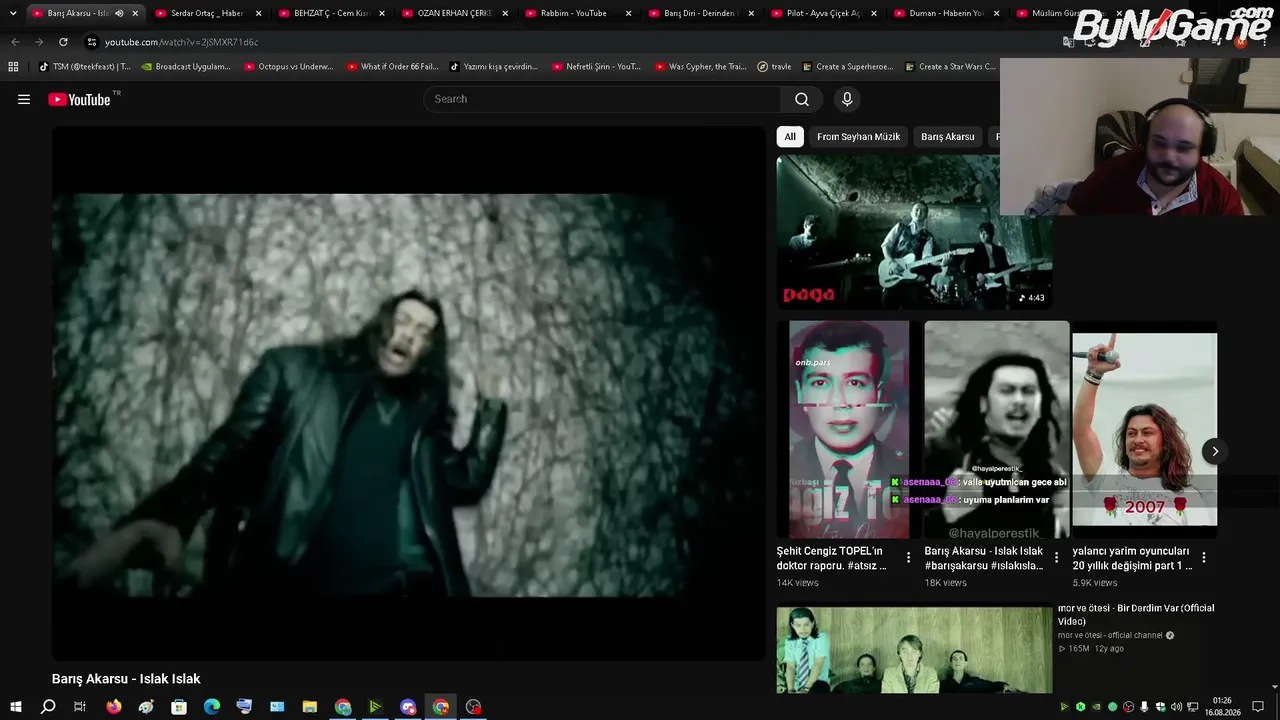The image size is (1280, 720).
Task: Open the volume control in system tray
Action: (1177, 707)
